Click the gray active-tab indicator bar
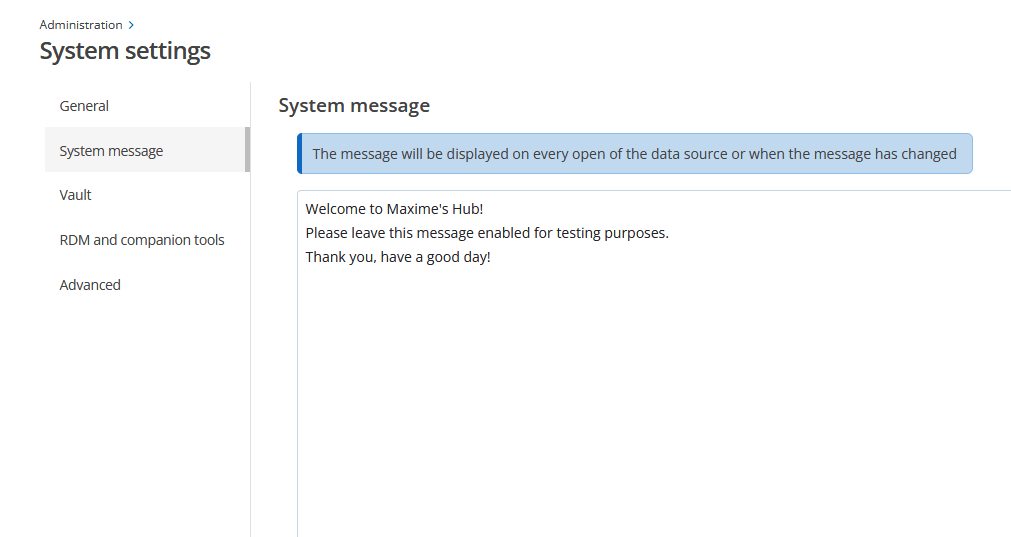The width and height of the screenshot is (1011, 537). [x=247, y=150]
